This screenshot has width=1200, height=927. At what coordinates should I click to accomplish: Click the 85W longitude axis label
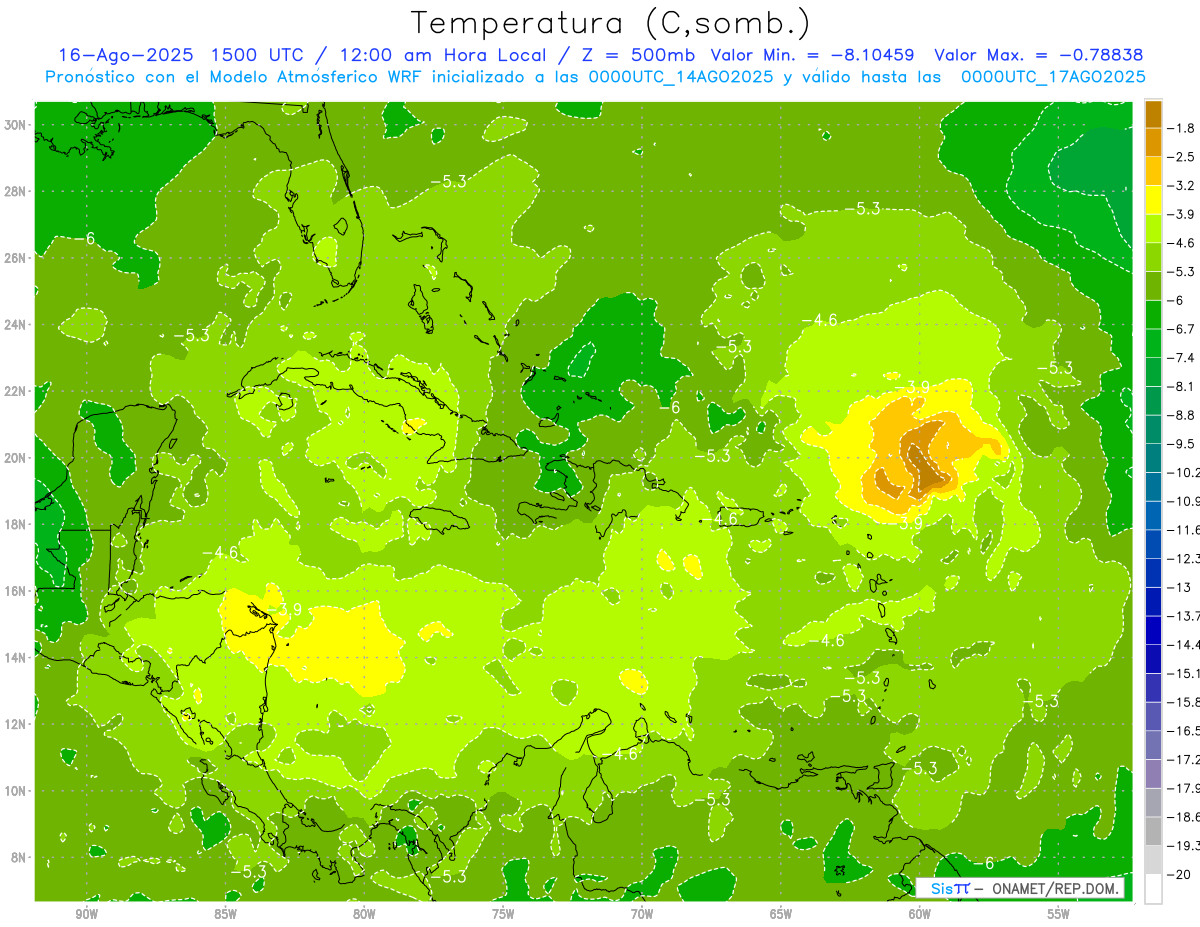coord(225,914)
